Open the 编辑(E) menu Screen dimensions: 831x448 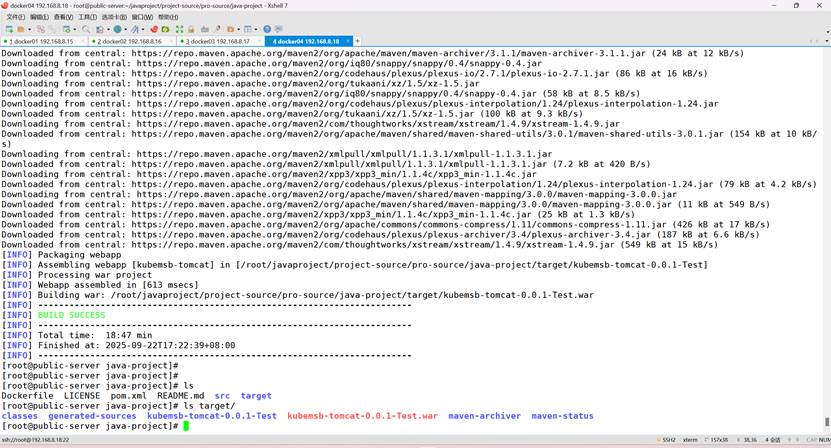(x=39, y=17)
